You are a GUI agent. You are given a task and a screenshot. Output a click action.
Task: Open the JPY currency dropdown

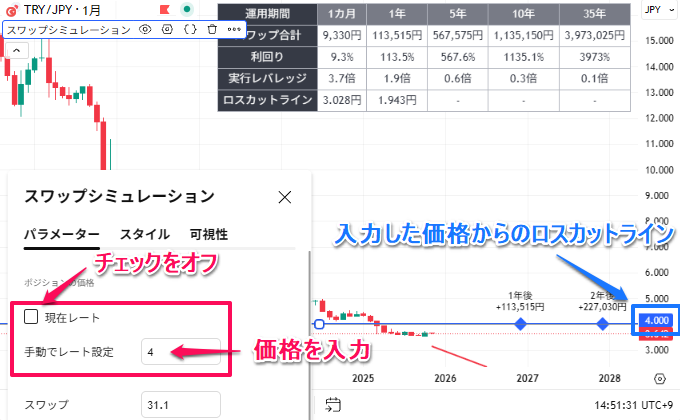659,10
